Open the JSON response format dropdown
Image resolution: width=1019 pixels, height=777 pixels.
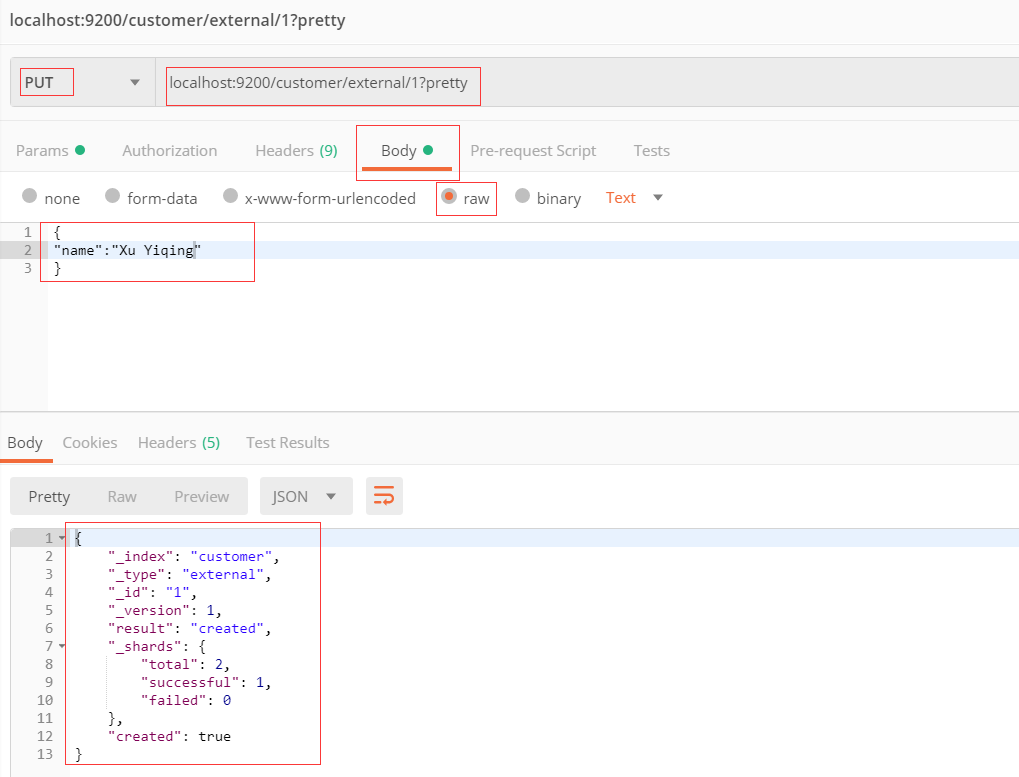point(306,496)
